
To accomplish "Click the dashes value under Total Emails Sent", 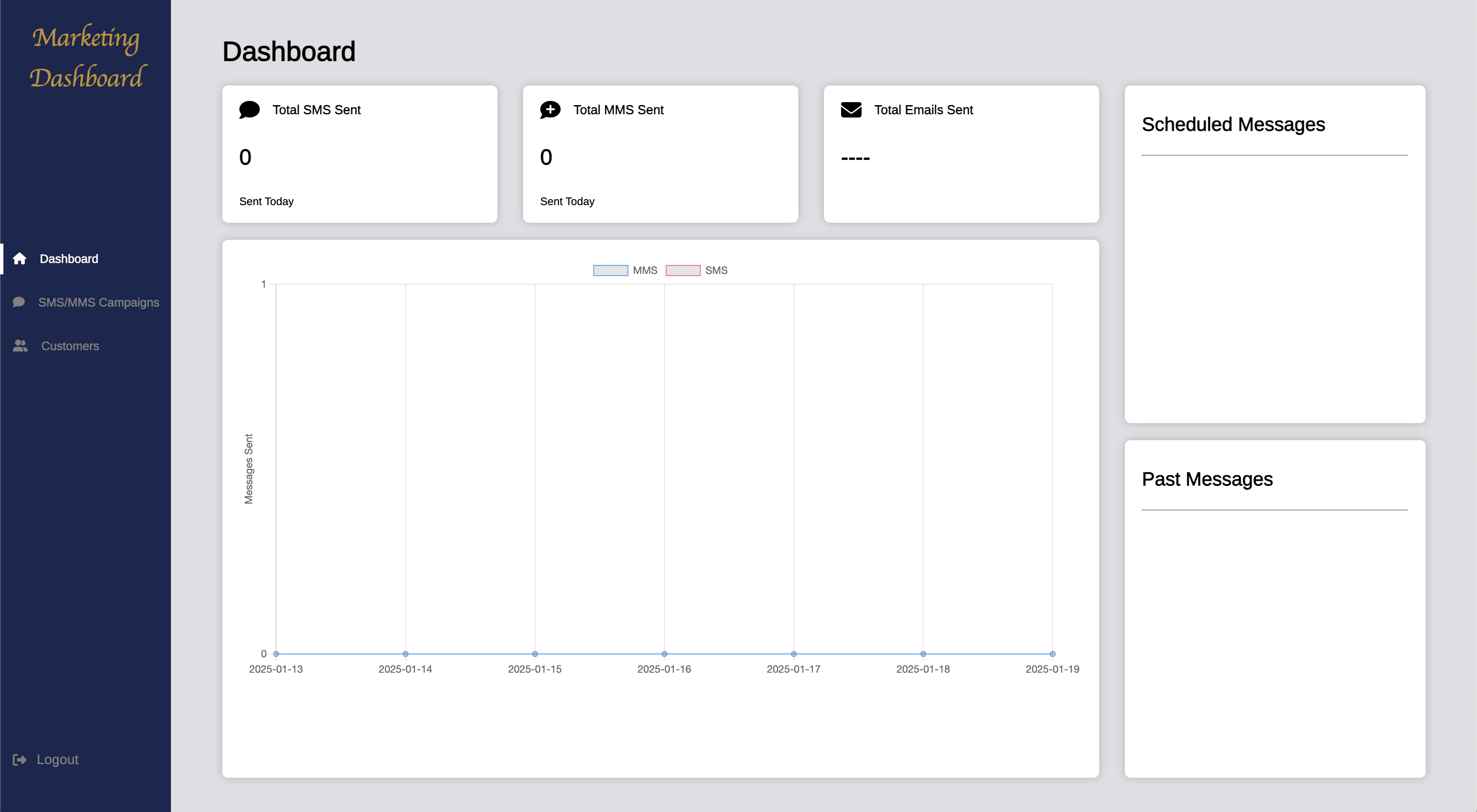I will click(x=856, y=158).
